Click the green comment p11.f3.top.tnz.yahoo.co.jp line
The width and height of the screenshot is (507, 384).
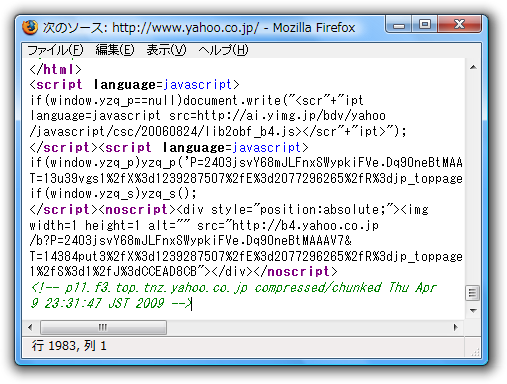coord(233,287)
